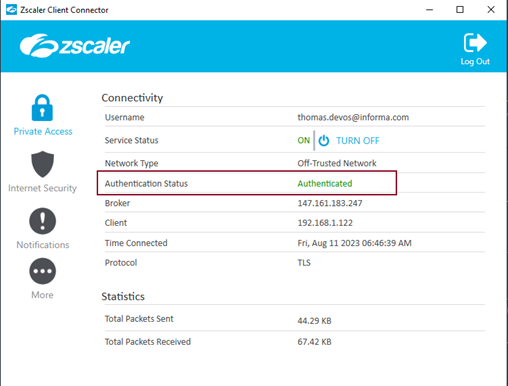Image resolution: width=508 pixels, height=386 pixels.
Task: Click the 67.42 KB packets received value
Action: (x=314, y=342)
